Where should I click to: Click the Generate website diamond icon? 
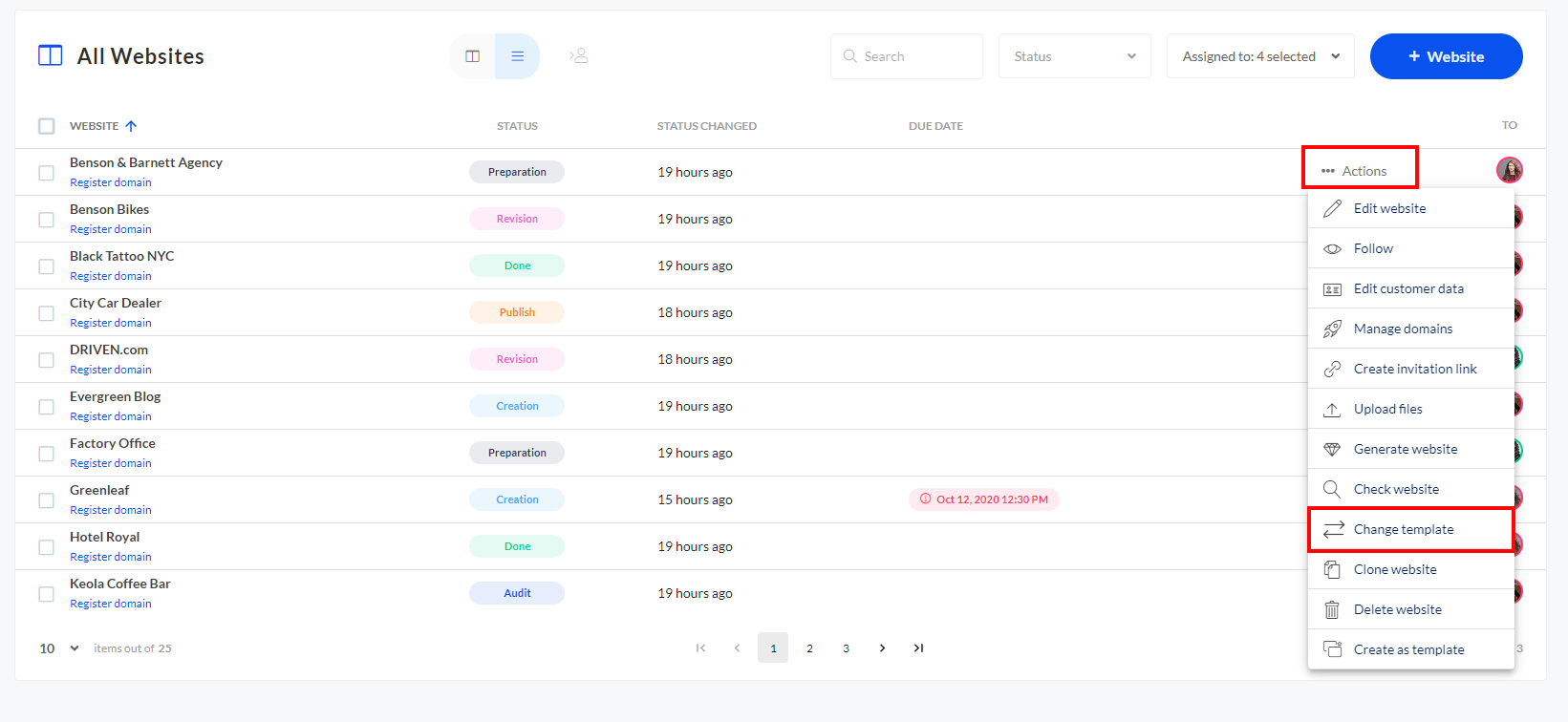click(x=1332, y=449)
